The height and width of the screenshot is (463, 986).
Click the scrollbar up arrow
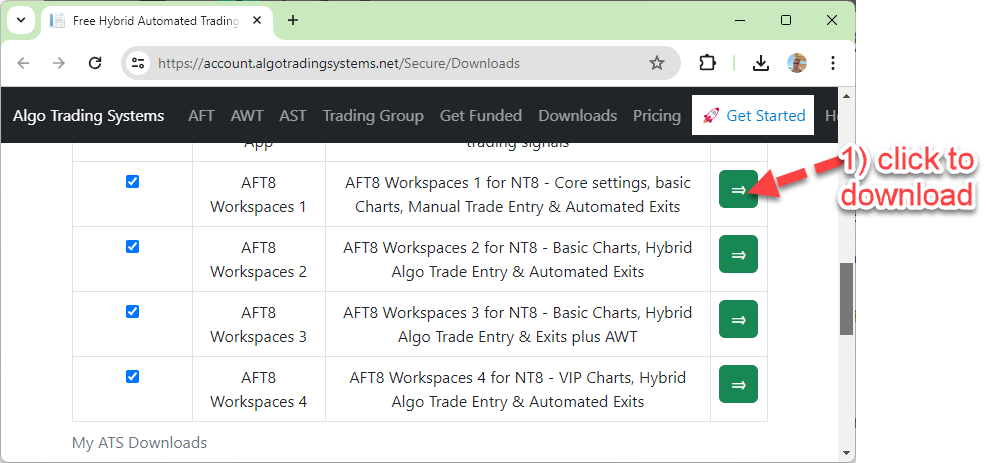coord(846,96)
